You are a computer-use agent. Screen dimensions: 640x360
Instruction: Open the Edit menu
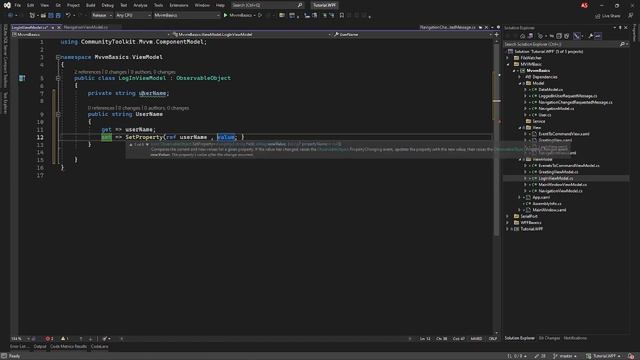pyautogui.click(x=31, y=5)
